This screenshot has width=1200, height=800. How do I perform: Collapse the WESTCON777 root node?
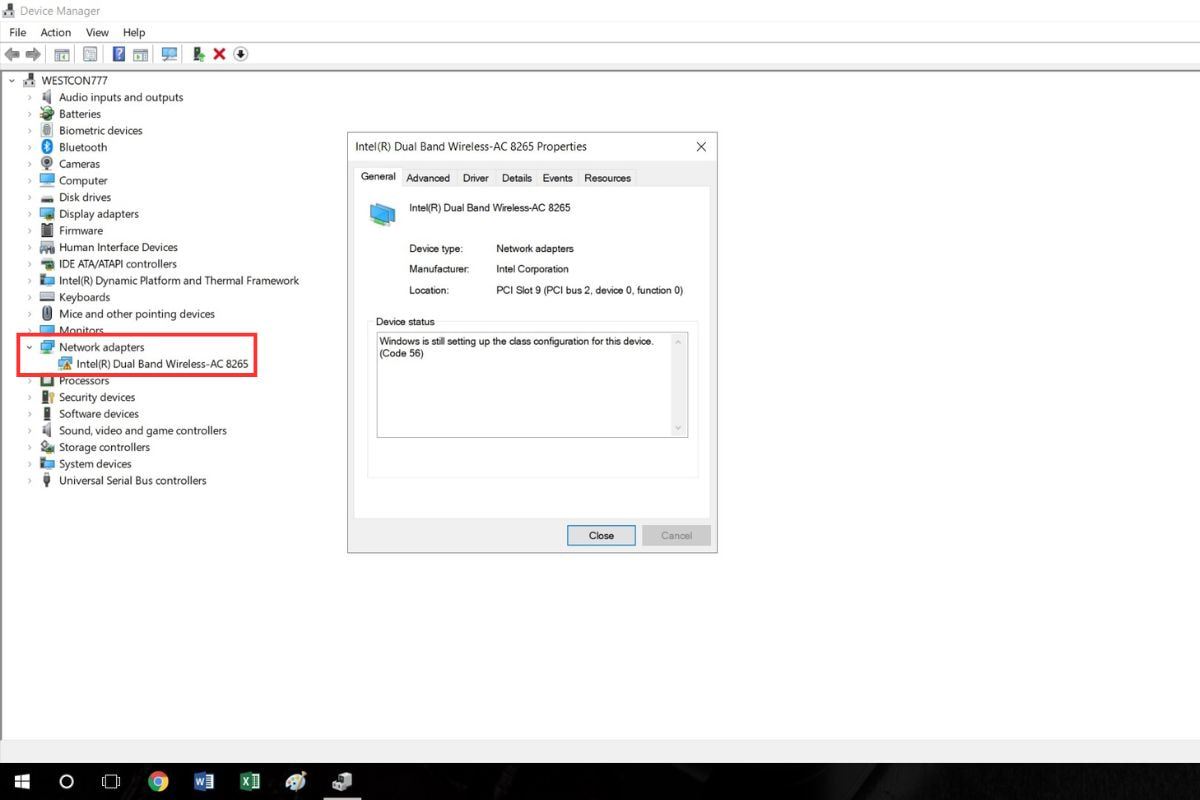pyautogui.click(x=12, y=80)
